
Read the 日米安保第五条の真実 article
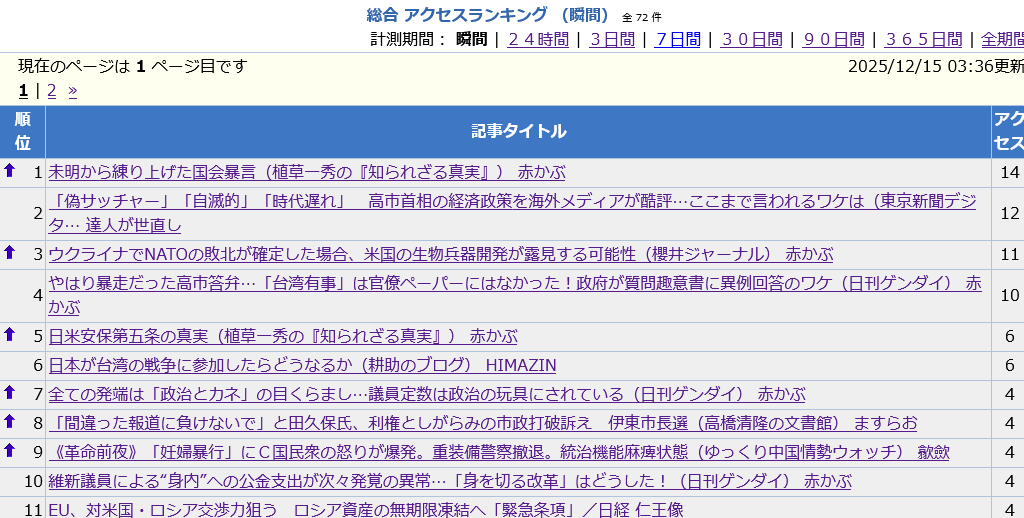[x=282, y=336]
